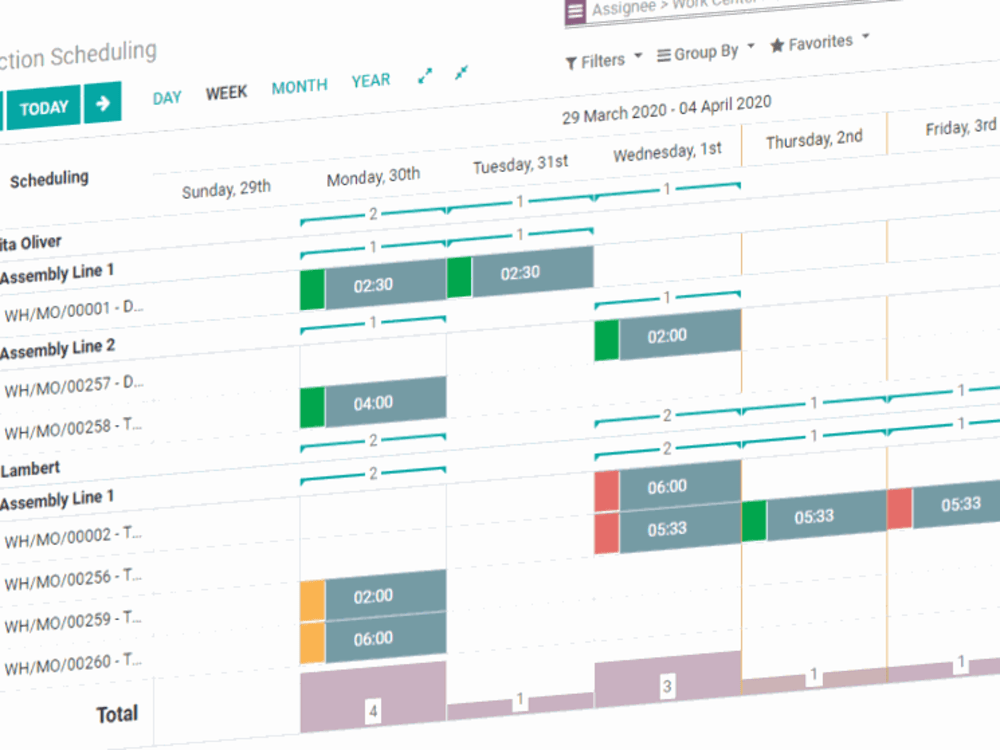1000x750 pixels.
Task: Select row WH/MO/00260 - T...
Action: tap(73, 664)
